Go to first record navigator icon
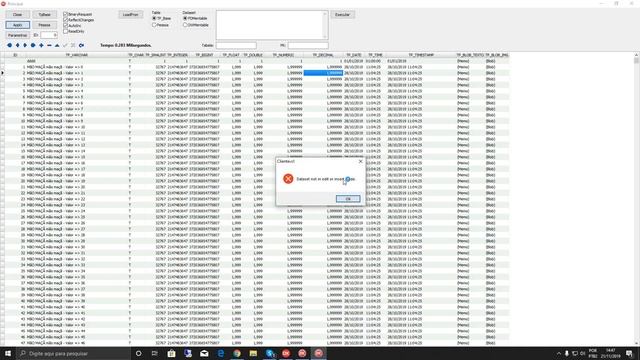This screenshot has height=360, width=640. point(9,45)
